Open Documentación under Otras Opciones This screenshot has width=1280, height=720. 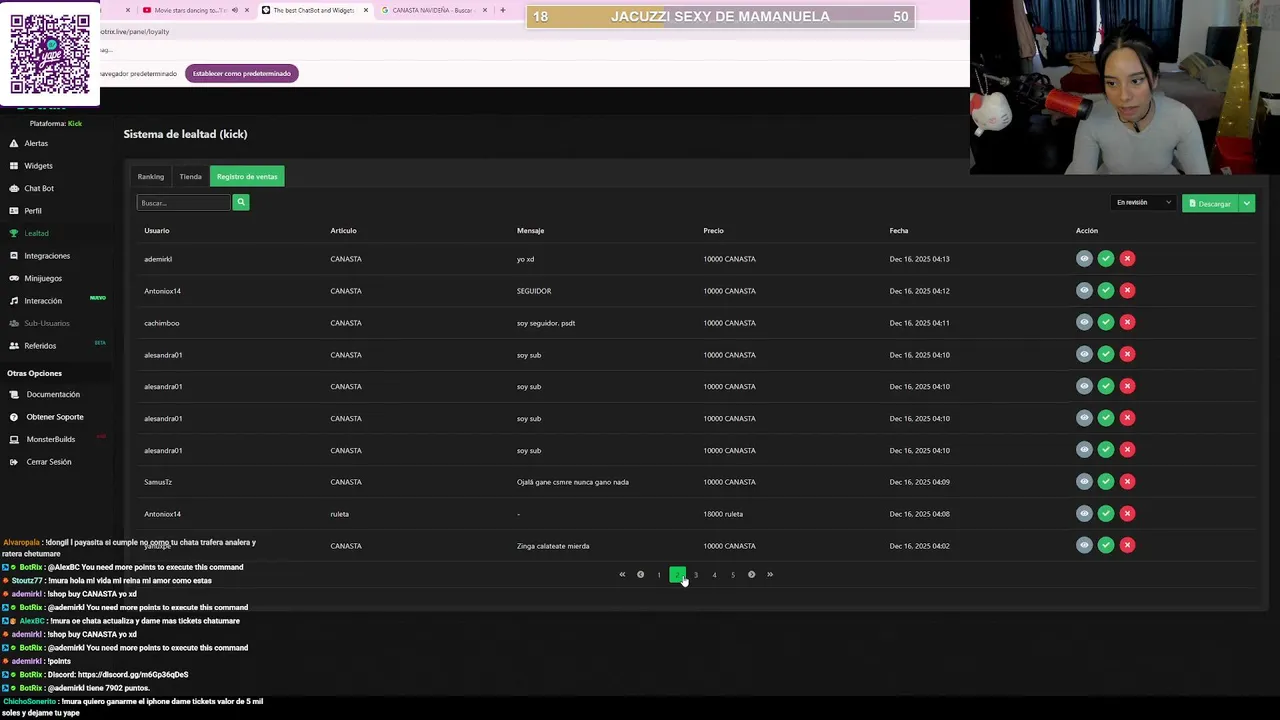[53, 394]
